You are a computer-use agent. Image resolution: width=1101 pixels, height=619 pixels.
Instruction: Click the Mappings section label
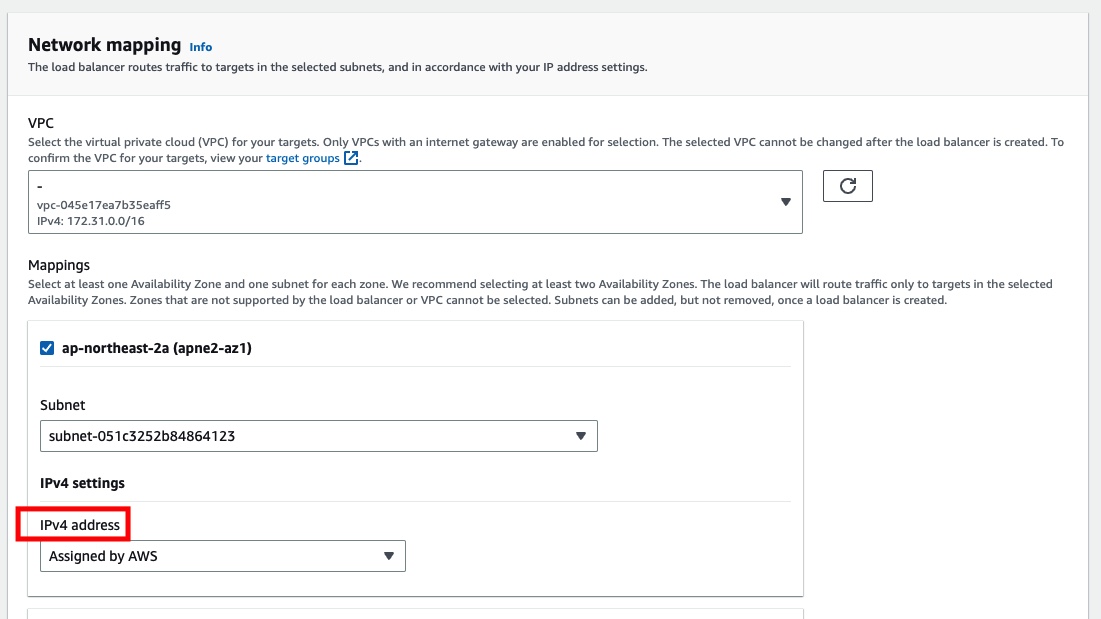pyautogui.click(x=59, y=265)
